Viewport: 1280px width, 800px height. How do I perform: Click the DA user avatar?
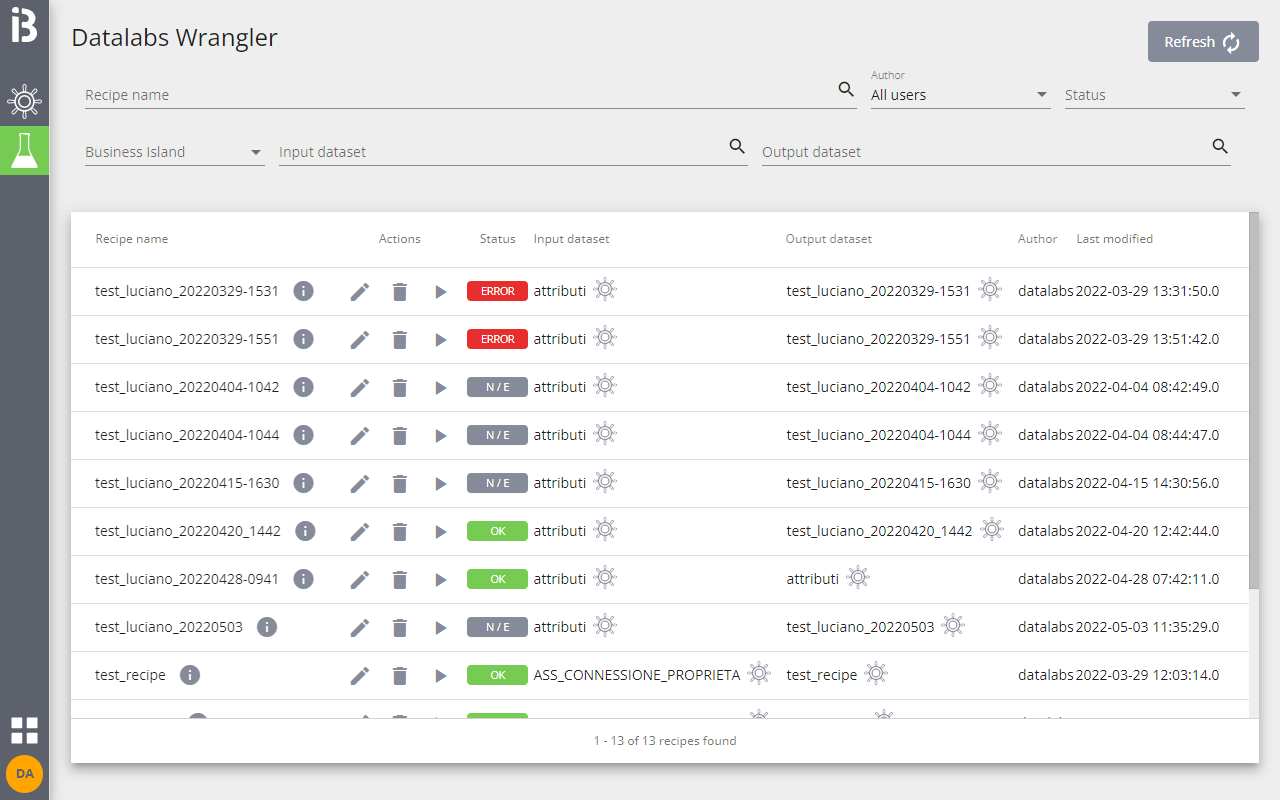coord(24,774)
